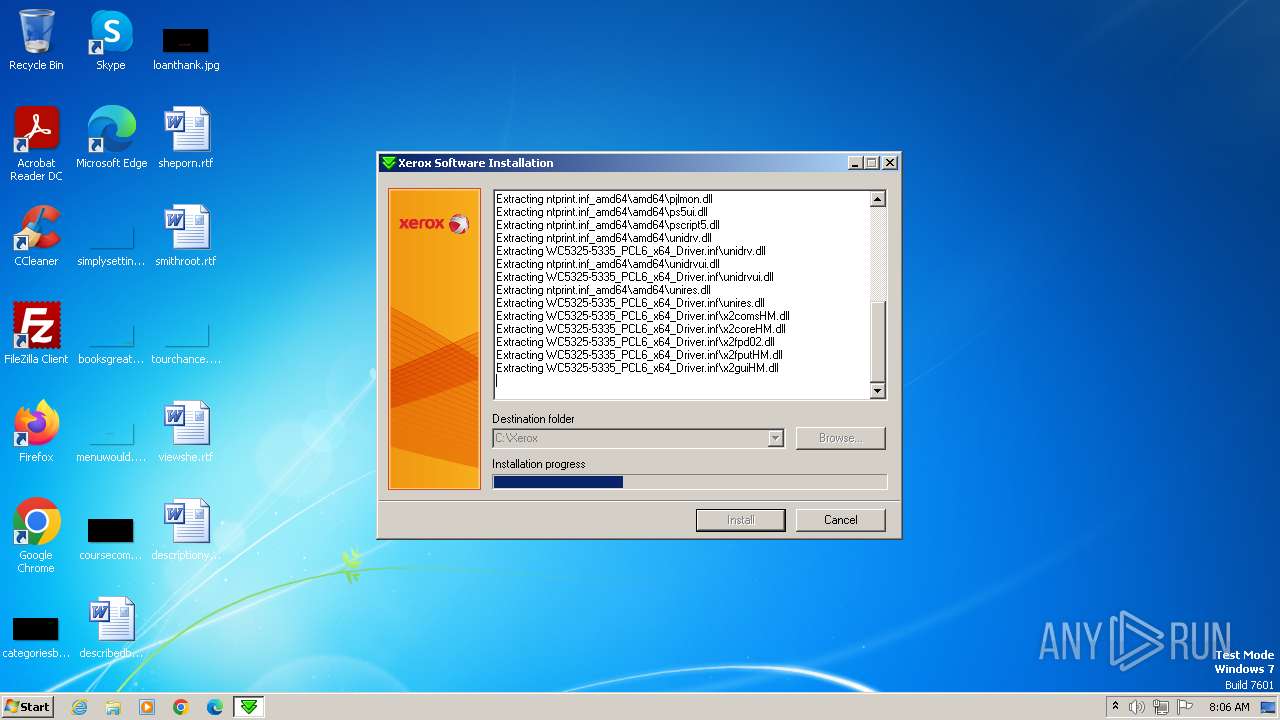
Task: Click the Show desktop button
Action: (x=1270, y=707)
